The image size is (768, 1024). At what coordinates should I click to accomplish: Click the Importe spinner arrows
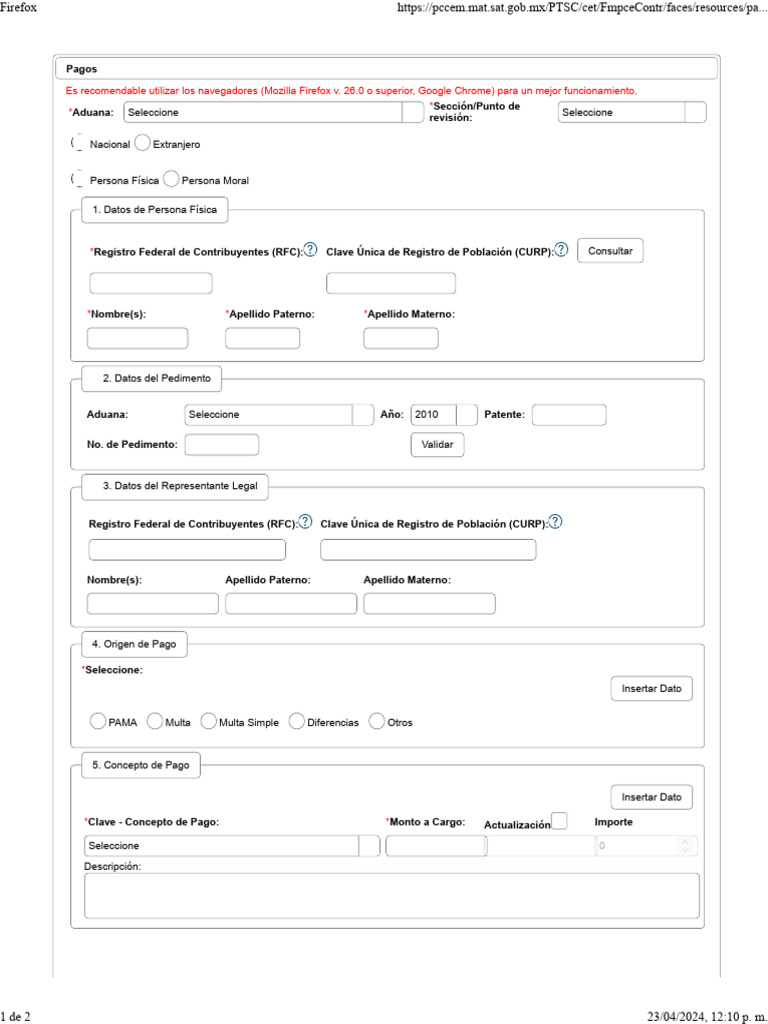[685, 846]
